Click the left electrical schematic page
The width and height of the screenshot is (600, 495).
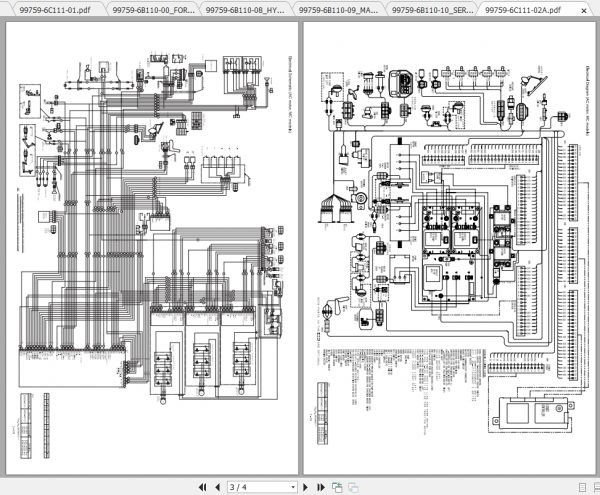coord(152,248)
